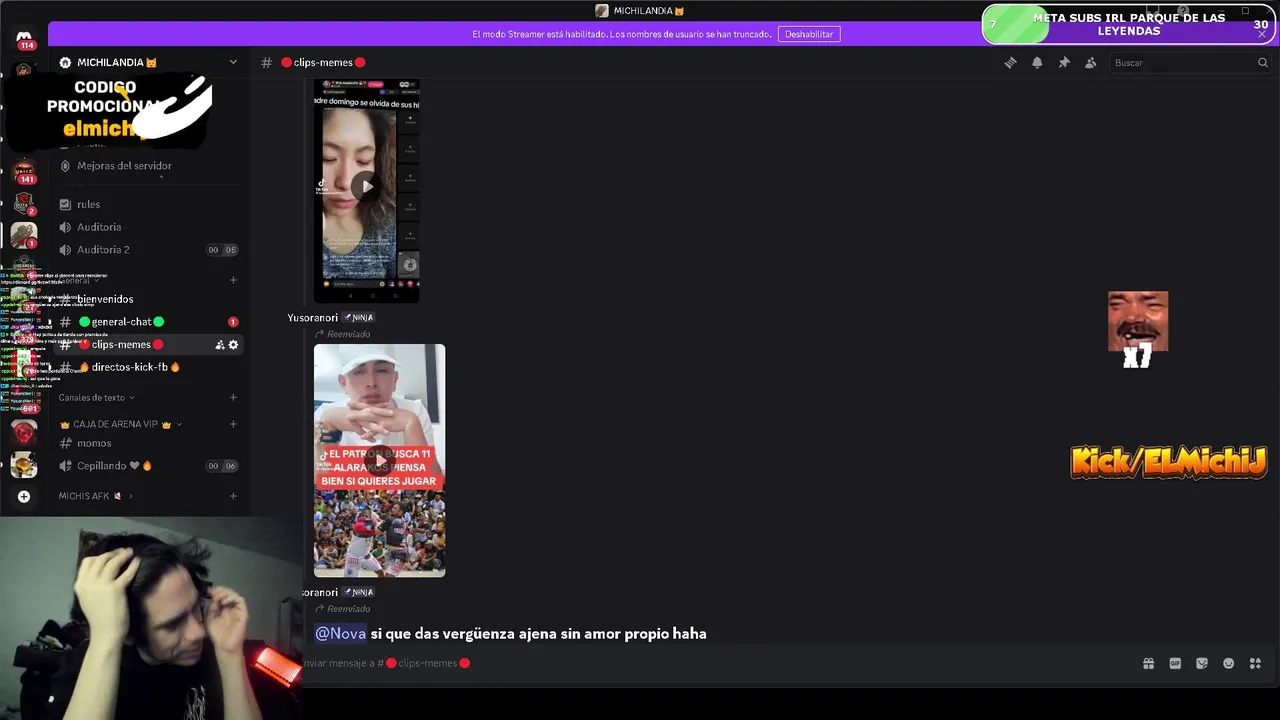
Task: Click the 00 05 counter on Auditoria 2
Action: 222,250
